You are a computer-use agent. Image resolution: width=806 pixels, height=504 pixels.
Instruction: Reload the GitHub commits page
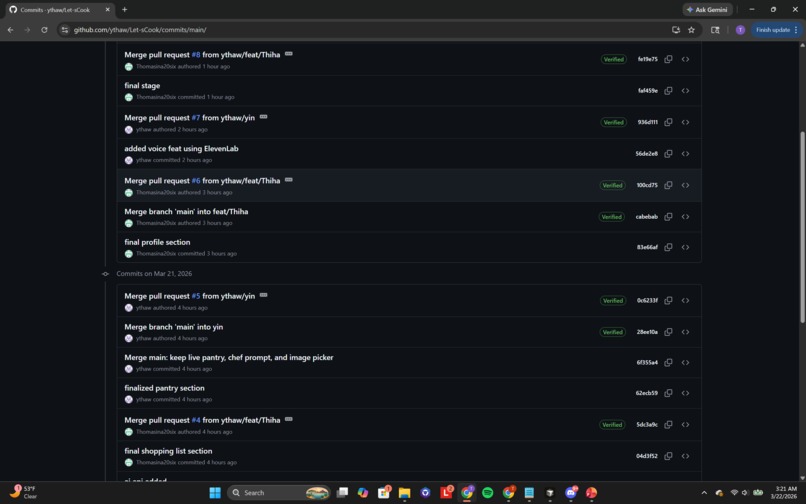(44, 30)
